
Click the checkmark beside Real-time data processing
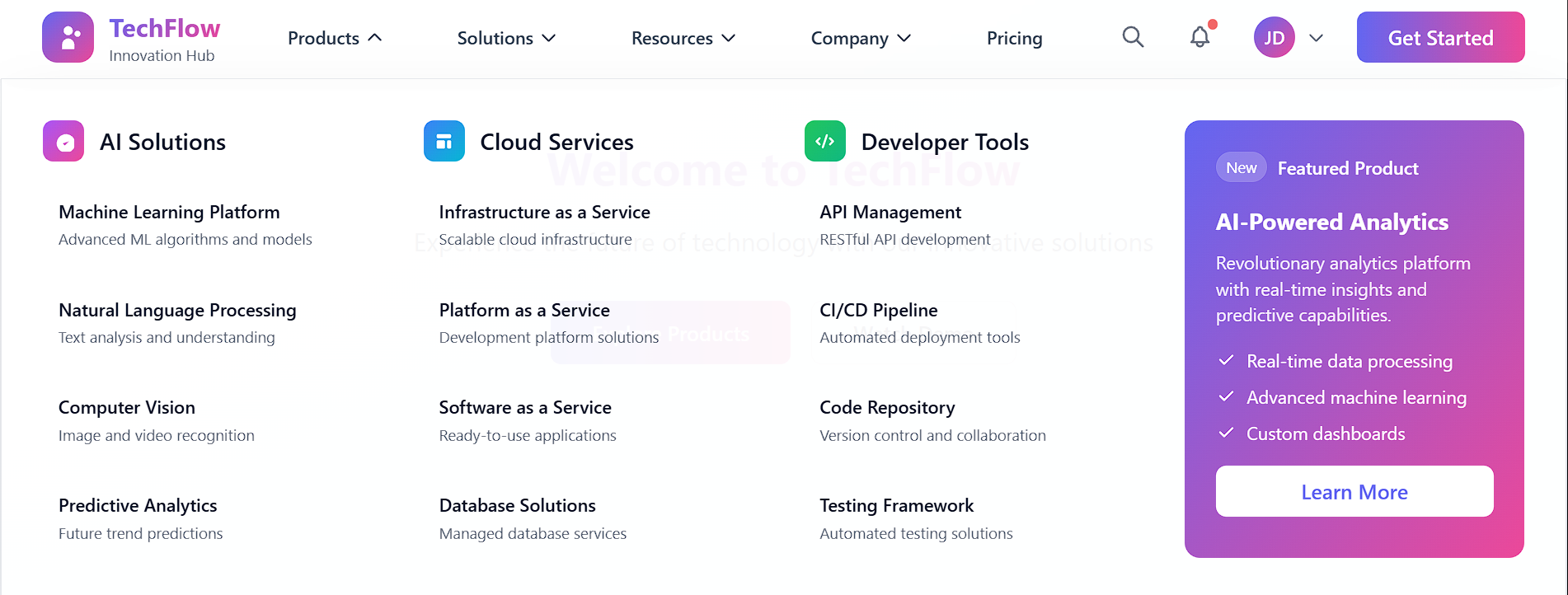point(1226,361)
